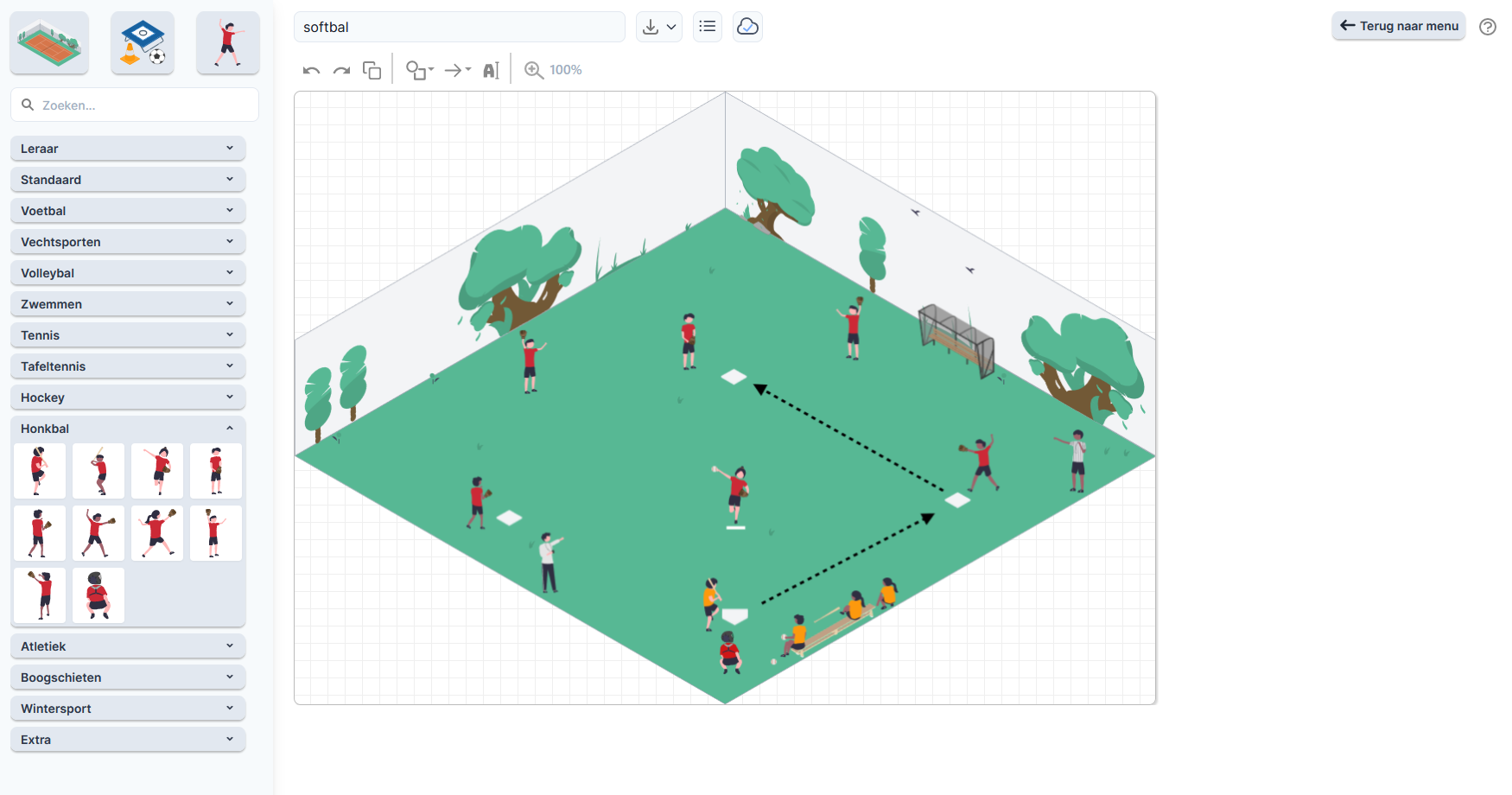Select the text tool icon
The image size is (1512, 795).
tap(491, 70)
